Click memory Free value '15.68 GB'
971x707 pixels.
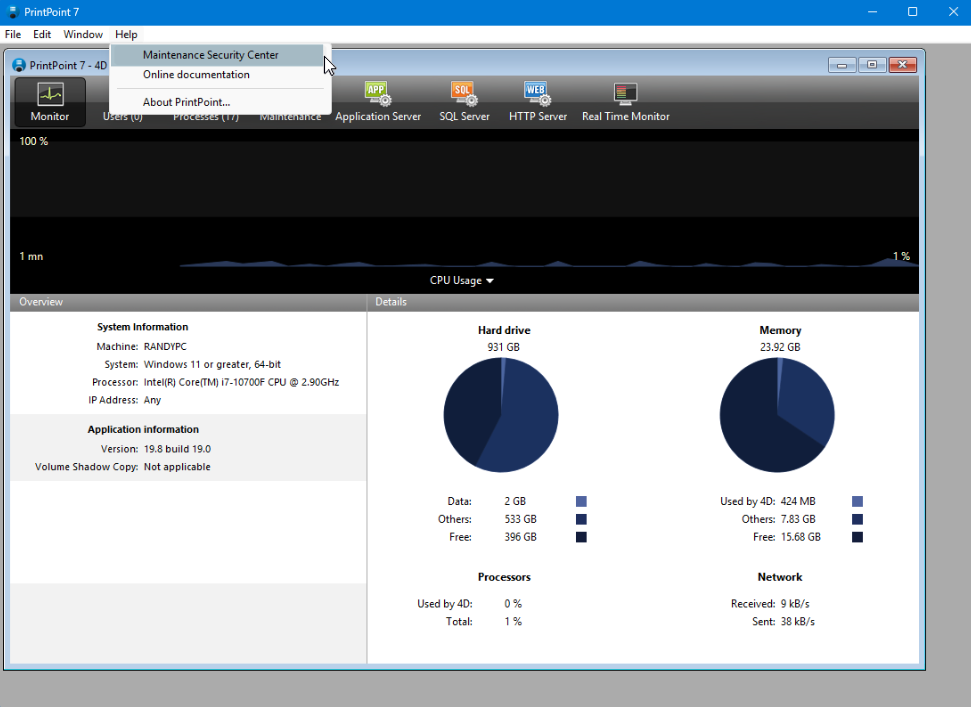coord(801,537)
